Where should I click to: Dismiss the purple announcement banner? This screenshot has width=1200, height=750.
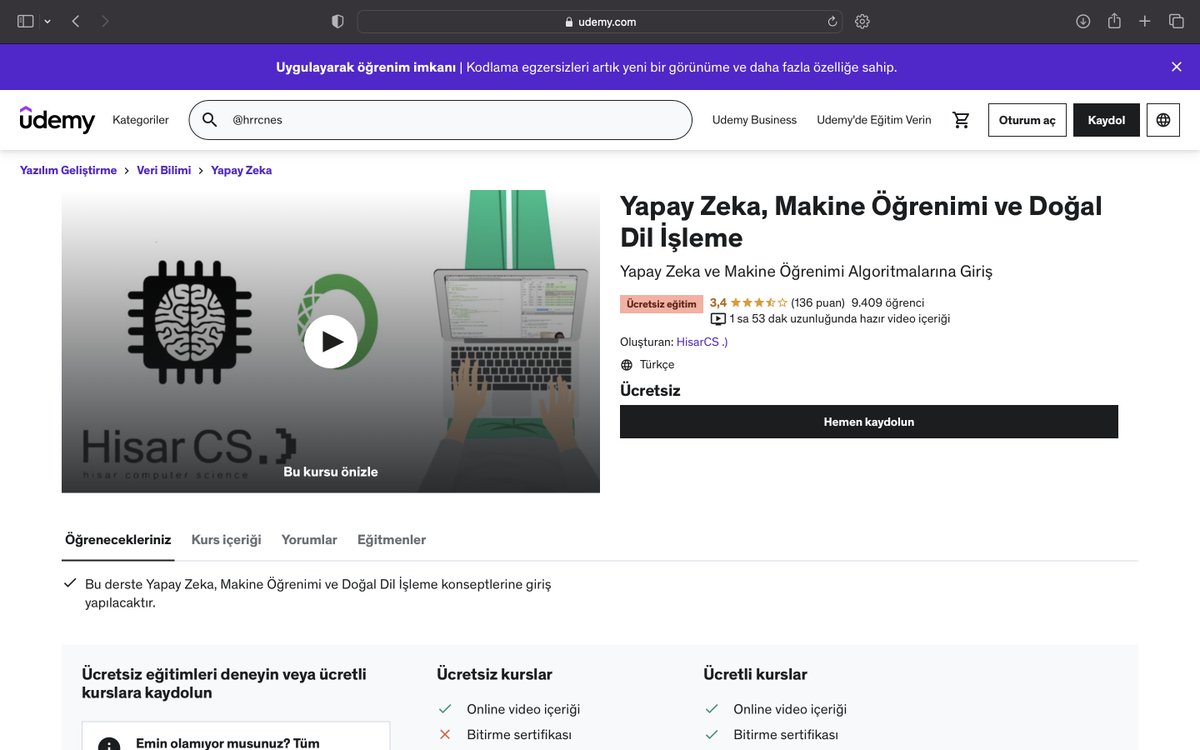[x=1176, y=67]
